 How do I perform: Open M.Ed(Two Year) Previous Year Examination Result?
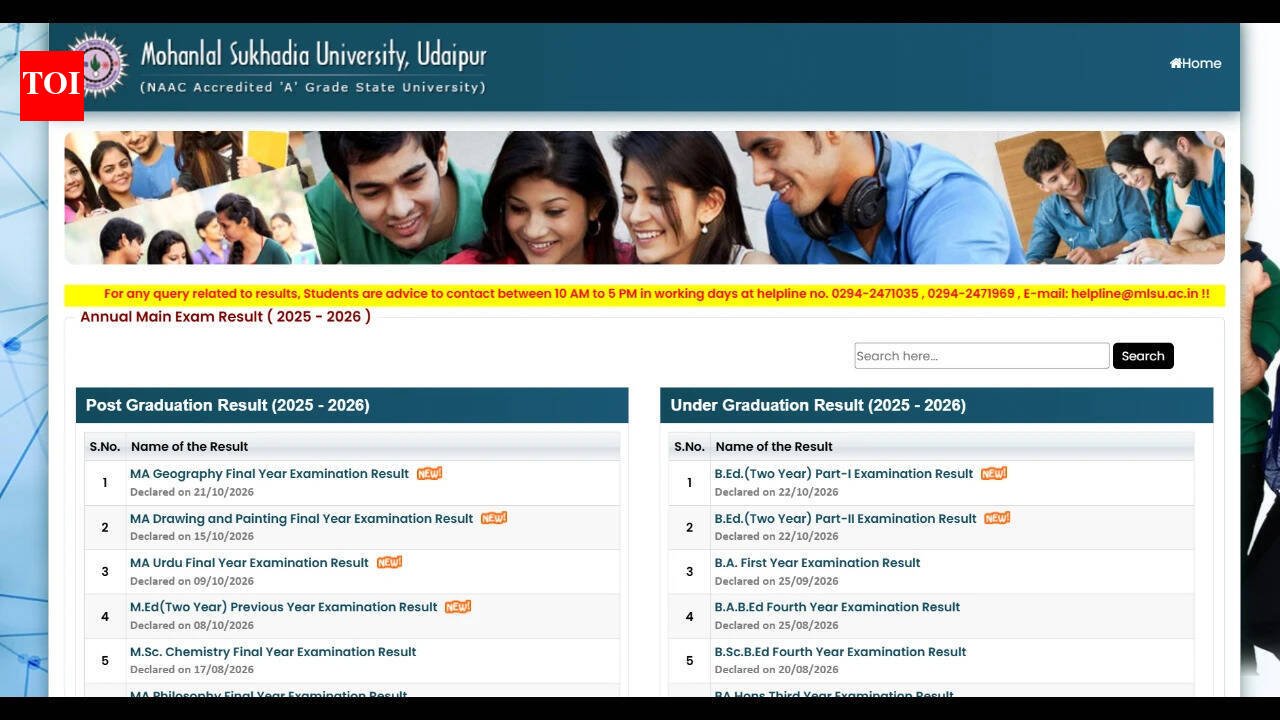coord(283,607)
